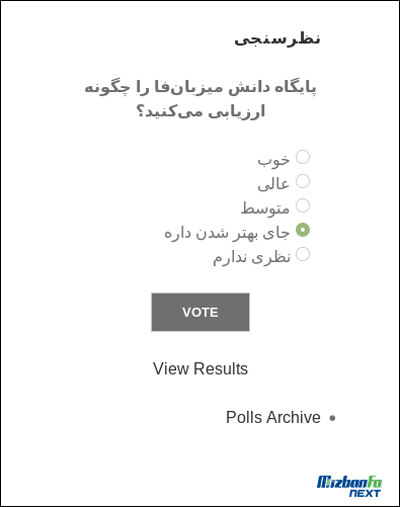
Task: Click the letter M in Mizbanfa logo
Action: [x=323, y=482]
